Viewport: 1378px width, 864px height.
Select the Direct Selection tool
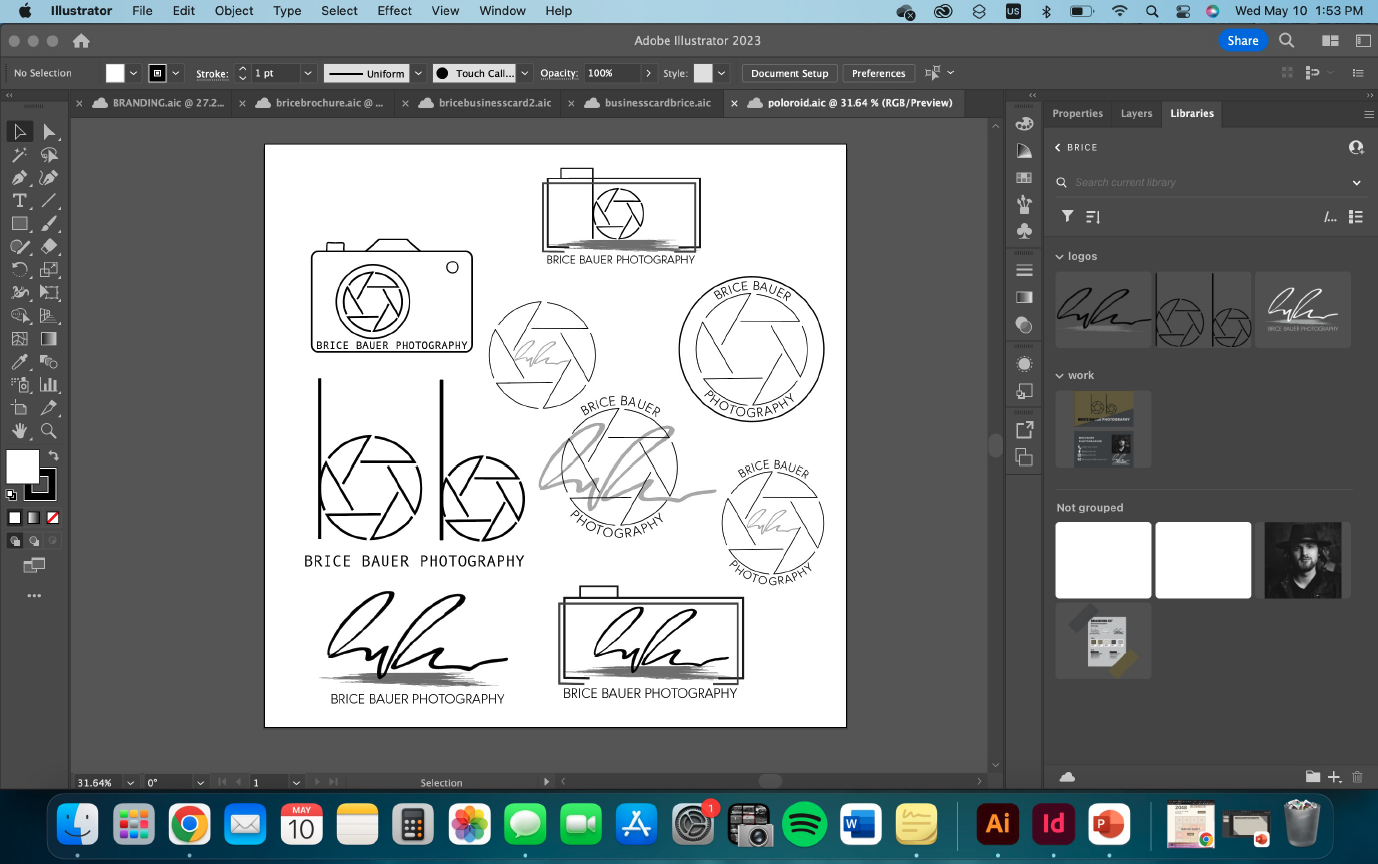(x=49, y=132)
